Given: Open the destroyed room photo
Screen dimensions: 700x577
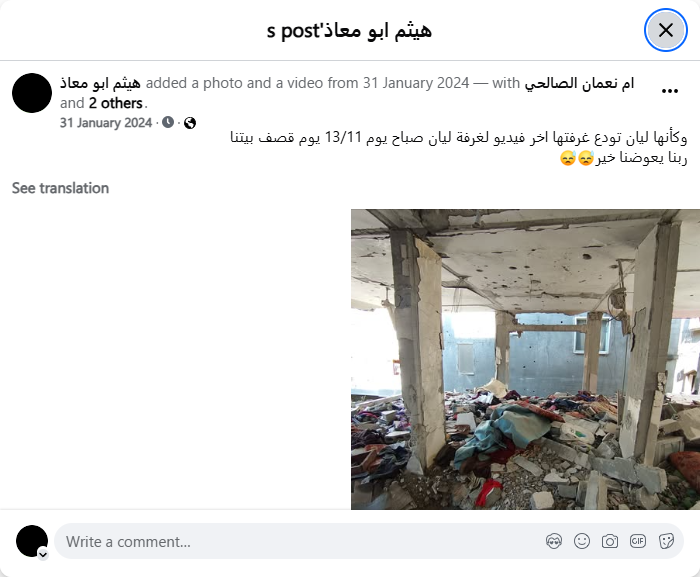Looking at the screenshot, I should click(525, 360).
